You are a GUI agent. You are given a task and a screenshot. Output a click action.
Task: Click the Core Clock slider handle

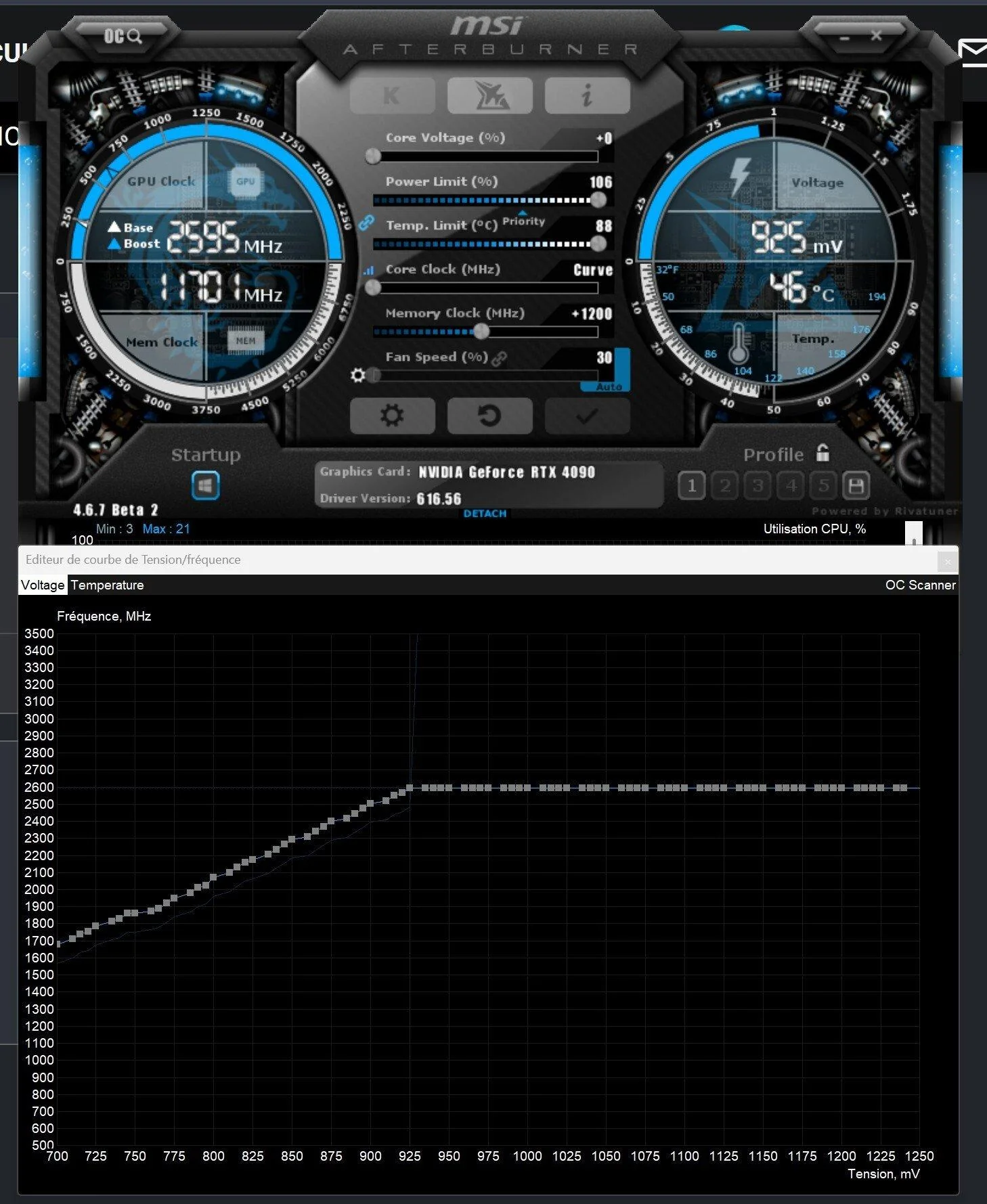[x=373, y=288]
